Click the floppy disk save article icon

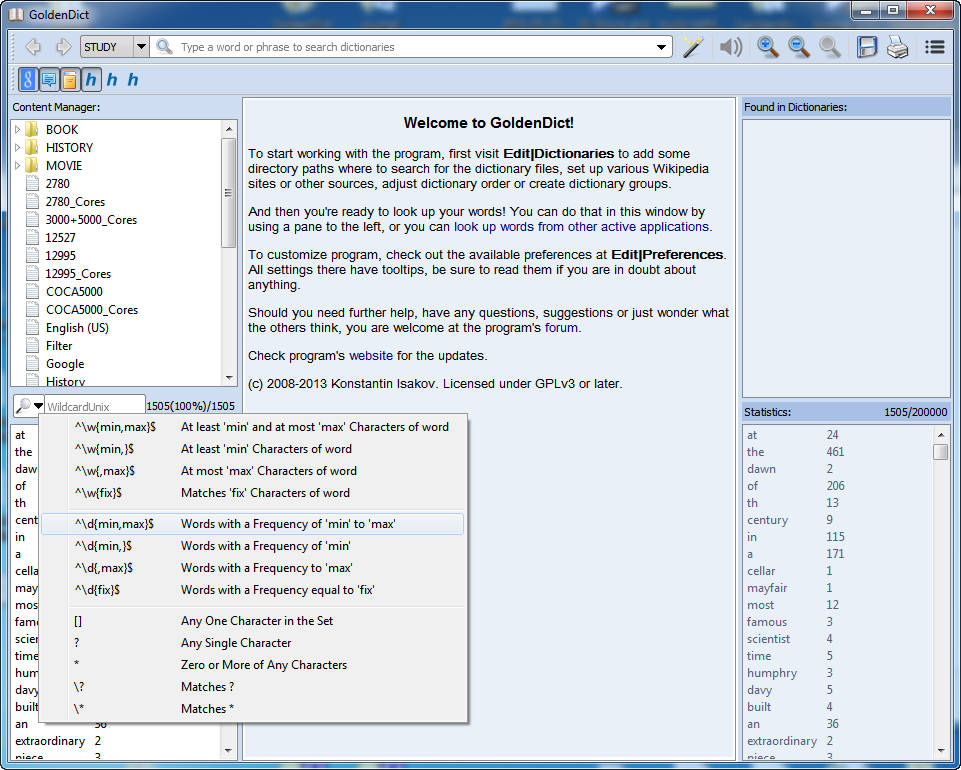(867, 47)
